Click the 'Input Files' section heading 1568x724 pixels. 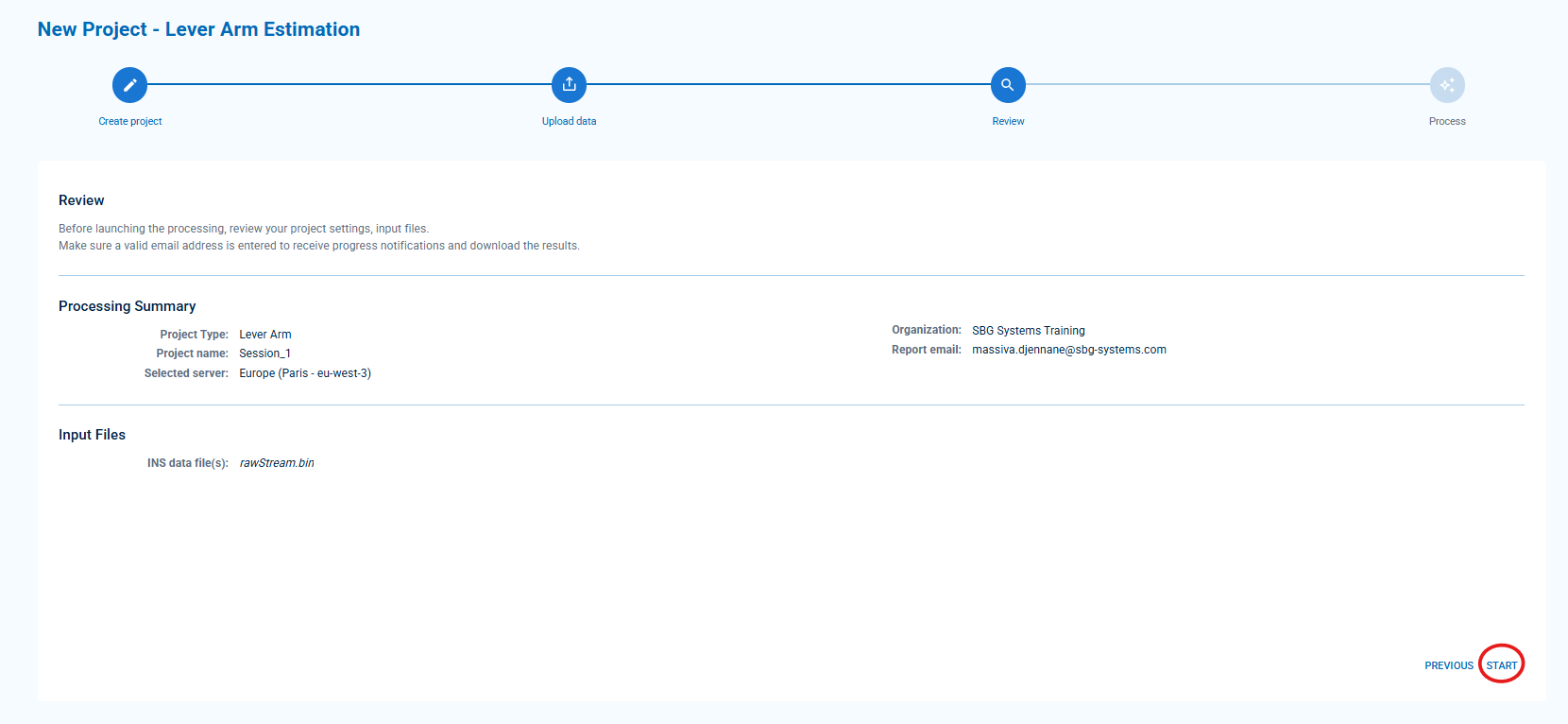pyautogui.click(x=92, y=435)
